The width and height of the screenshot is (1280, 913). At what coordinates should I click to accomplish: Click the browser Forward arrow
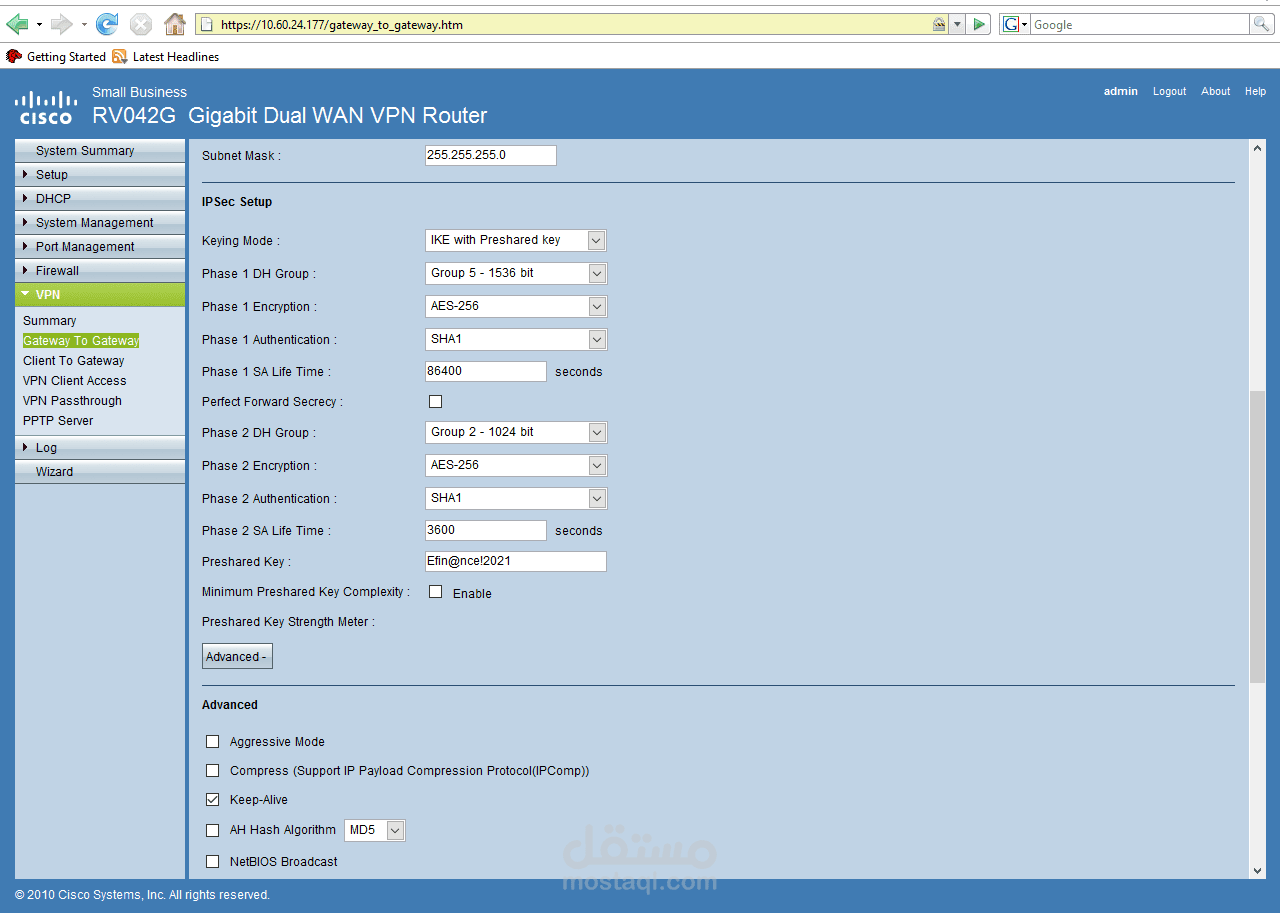62,24
